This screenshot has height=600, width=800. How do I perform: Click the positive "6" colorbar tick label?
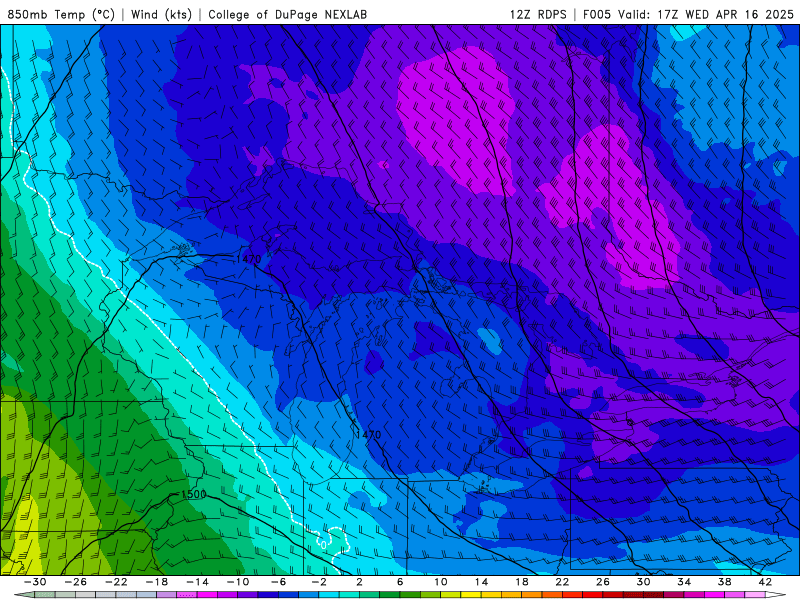400,582
